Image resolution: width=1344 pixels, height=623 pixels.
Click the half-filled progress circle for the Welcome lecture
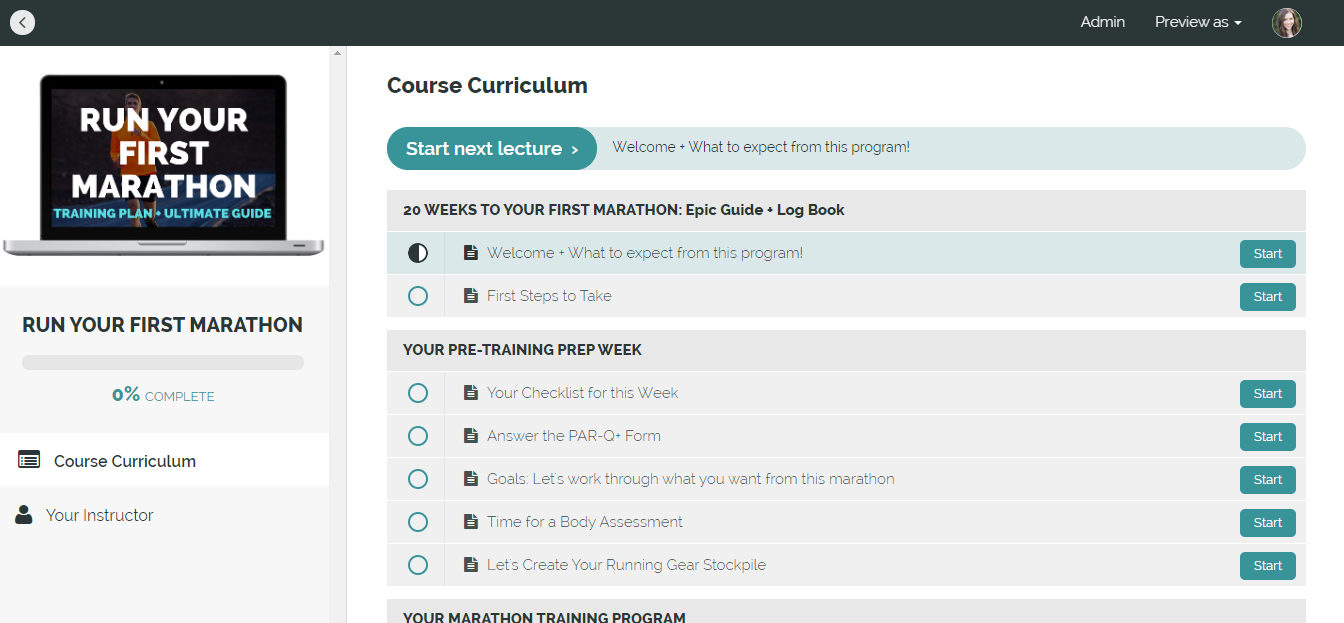pos(417,252)
